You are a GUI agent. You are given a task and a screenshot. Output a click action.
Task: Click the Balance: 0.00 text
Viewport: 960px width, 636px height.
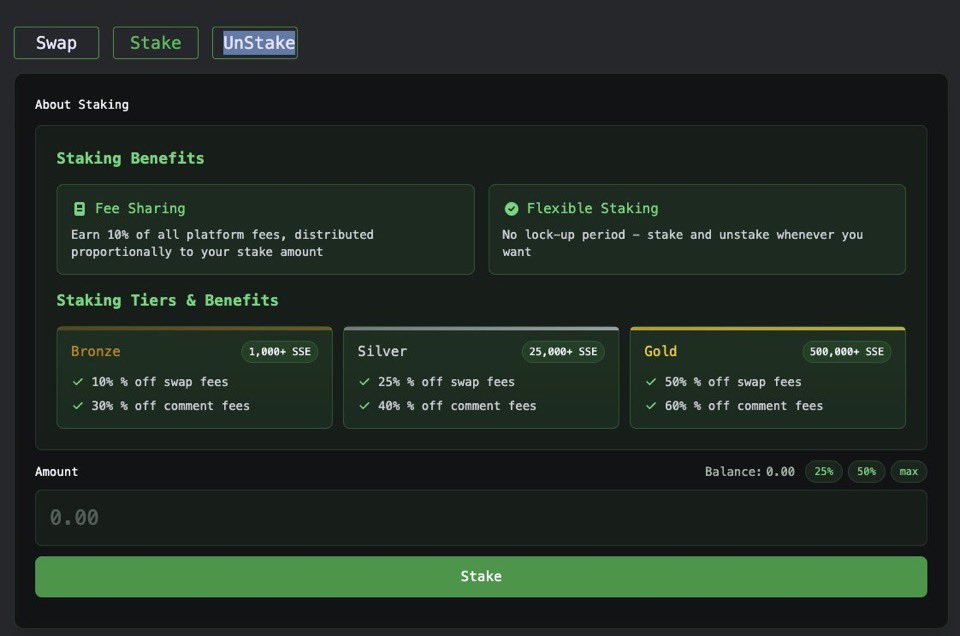pos(749,471)
